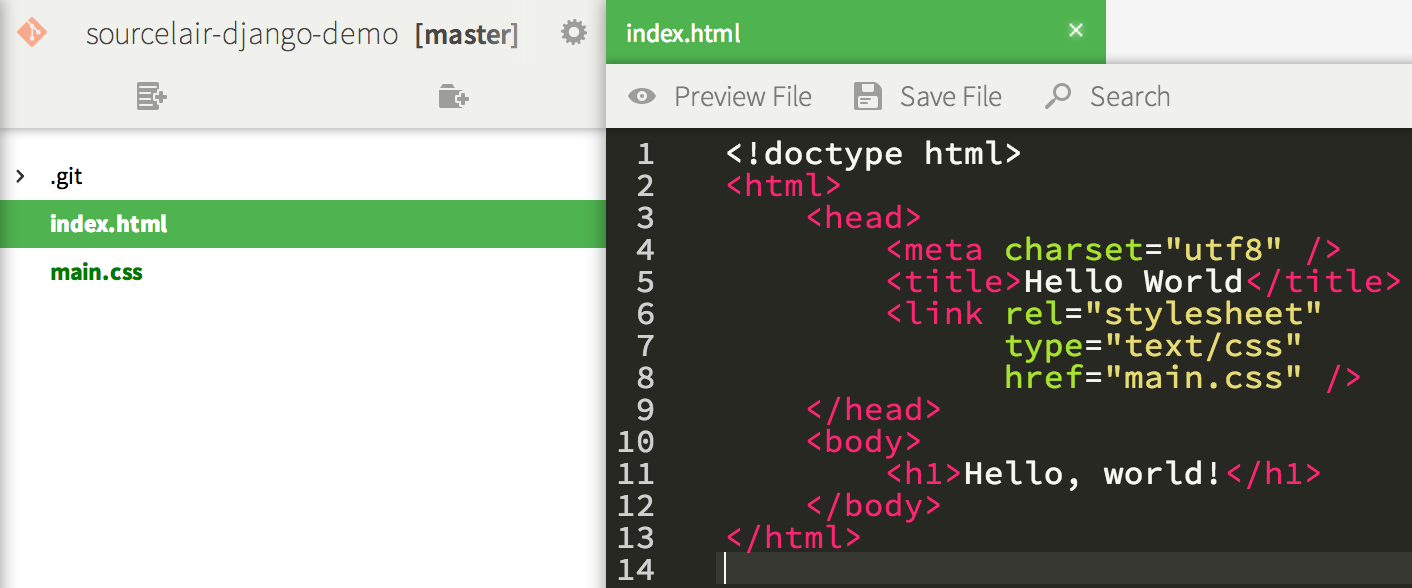
Task: Click the Search magnifier icon
Action: (1057, 96)
